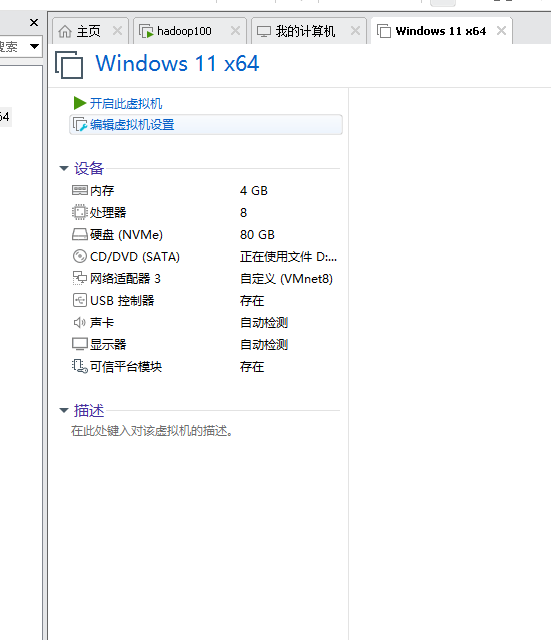The image size is (551, 640).
Task: Click the memory (内存) device icon
Action: click(x=80, y=190)
